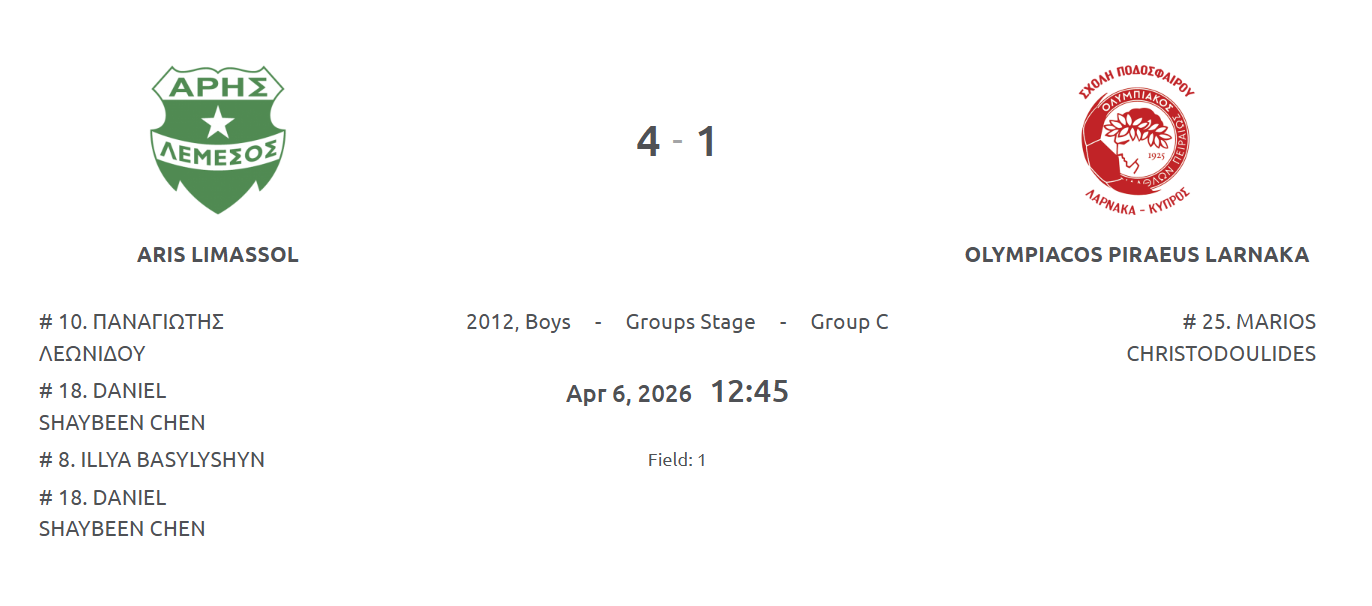
Task: Click the red Olympiacos Piraeus Larnaka crest
Action: point(1137,144)
